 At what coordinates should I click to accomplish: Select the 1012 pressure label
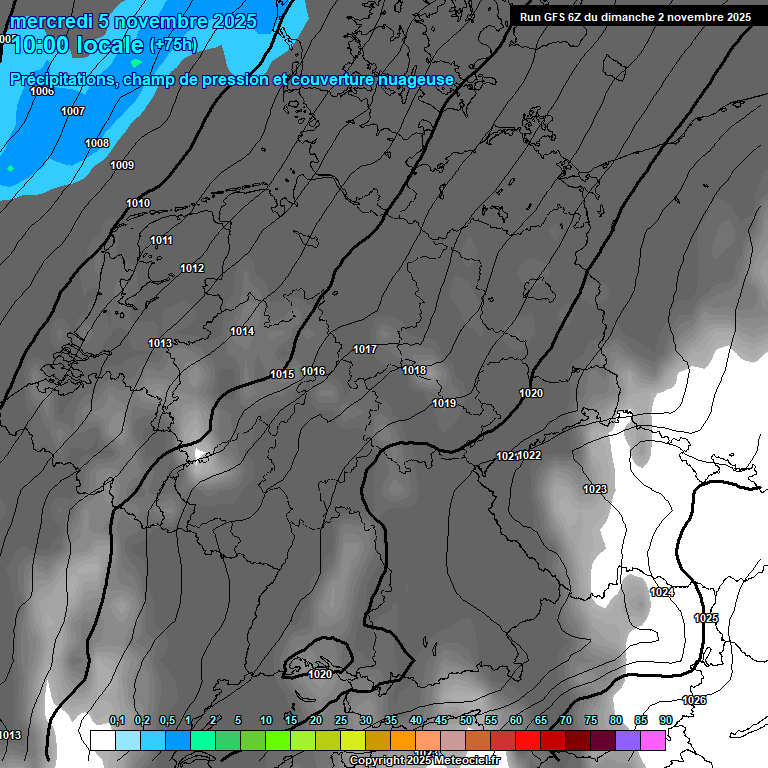coord(192,268)
